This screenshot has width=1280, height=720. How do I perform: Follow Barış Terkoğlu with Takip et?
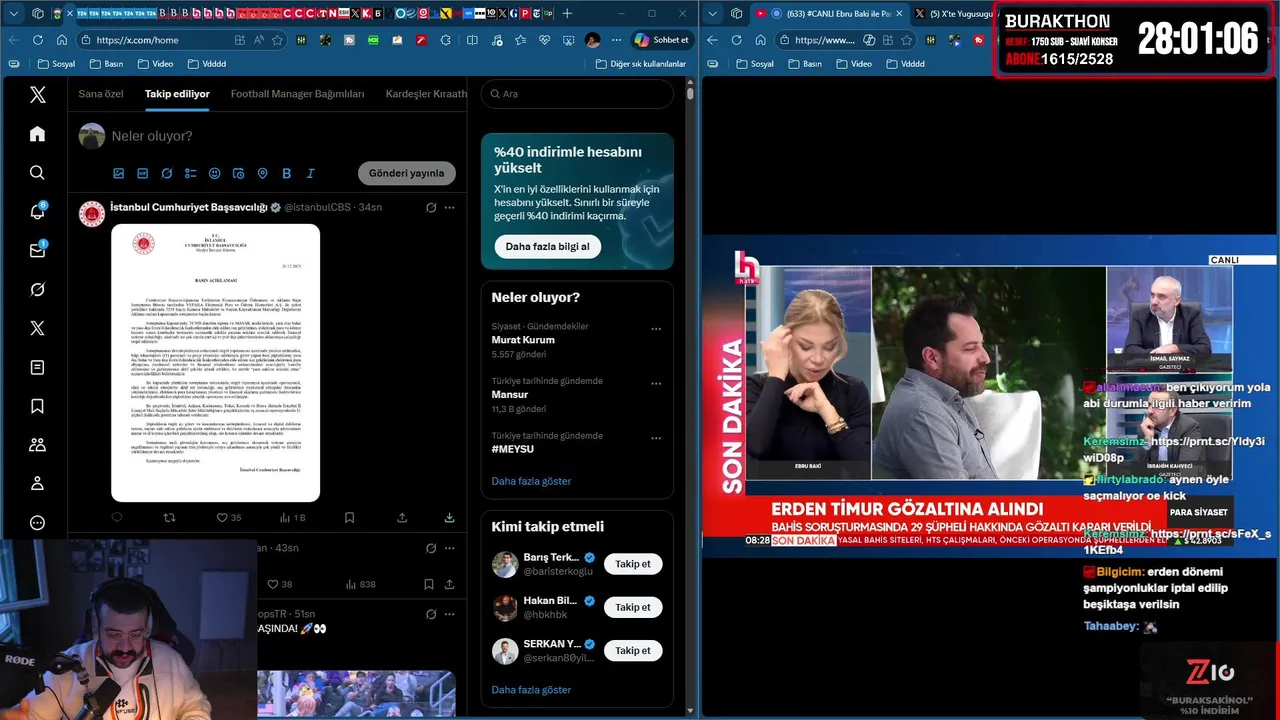point(632,564)
